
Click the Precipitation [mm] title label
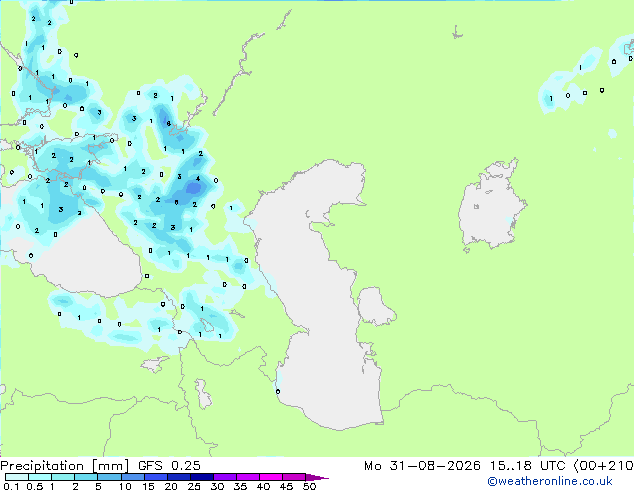(x=64, y=466)
